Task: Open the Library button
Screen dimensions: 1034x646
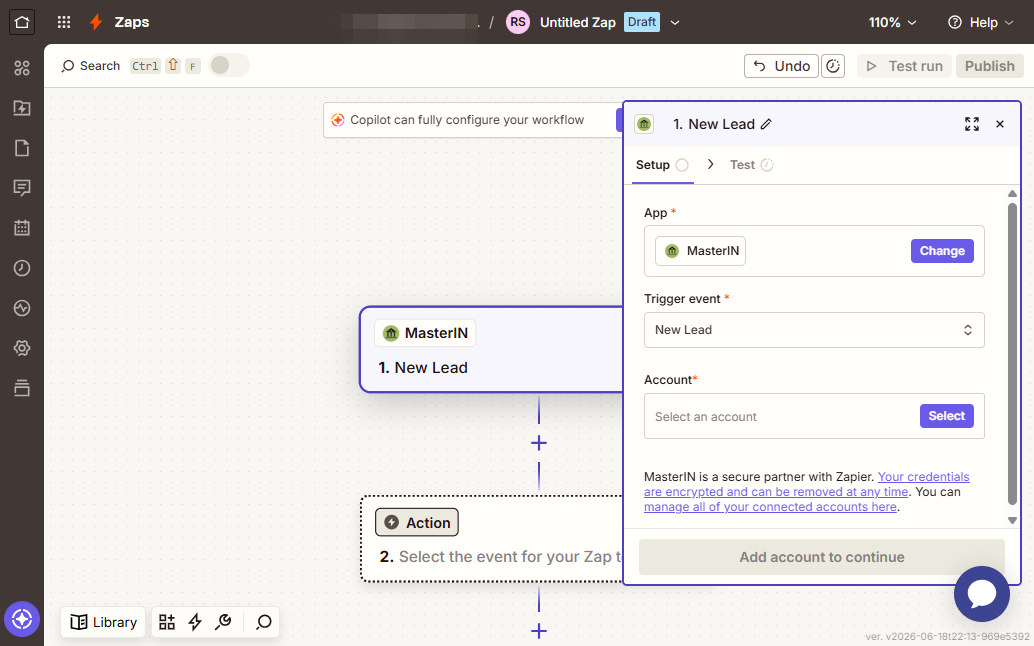Action: point(104,622)
